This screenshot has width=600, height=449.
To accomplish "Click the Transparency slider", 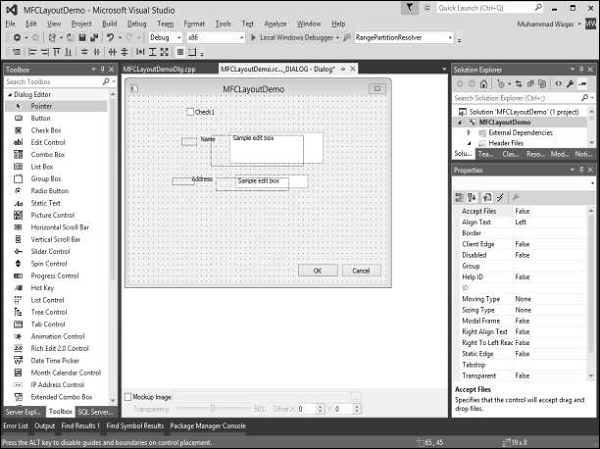I will point(210,409).
